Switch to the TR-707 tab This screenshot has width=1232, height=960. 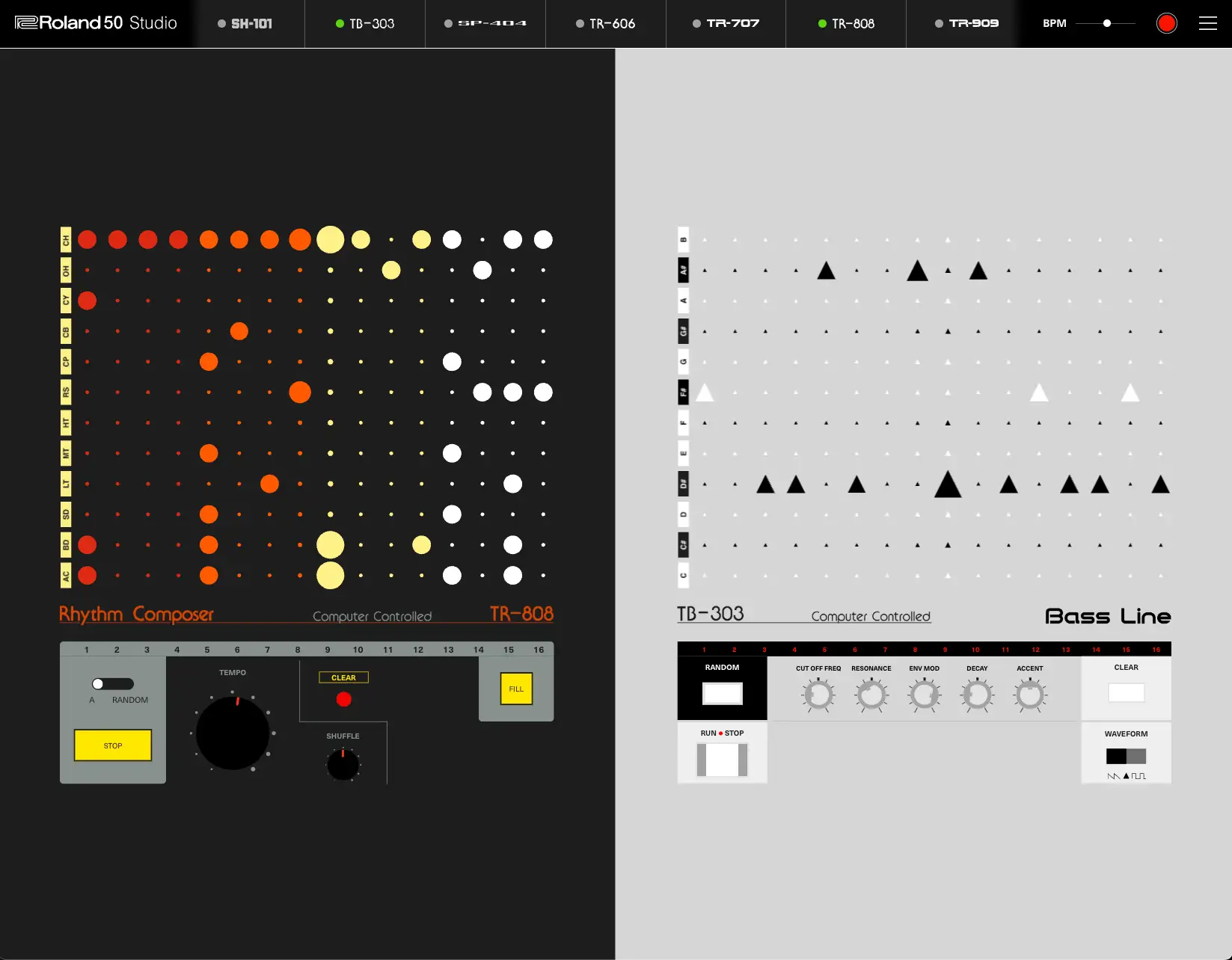(726, 24)
